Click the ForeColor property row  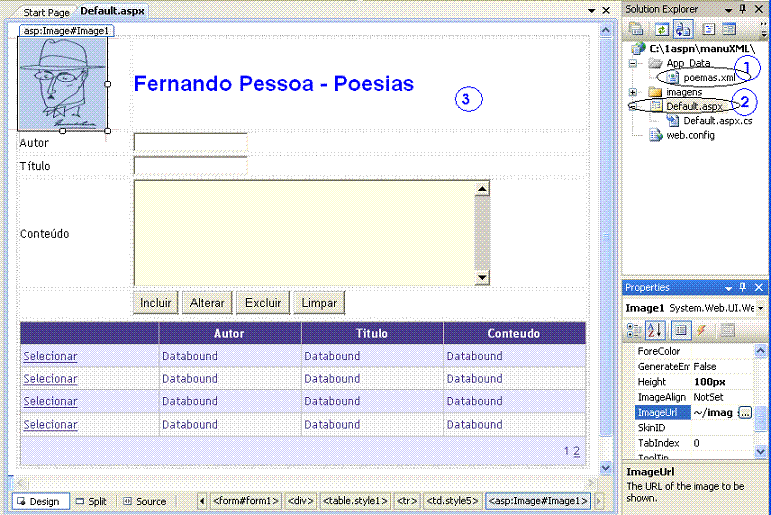point(693,351)
